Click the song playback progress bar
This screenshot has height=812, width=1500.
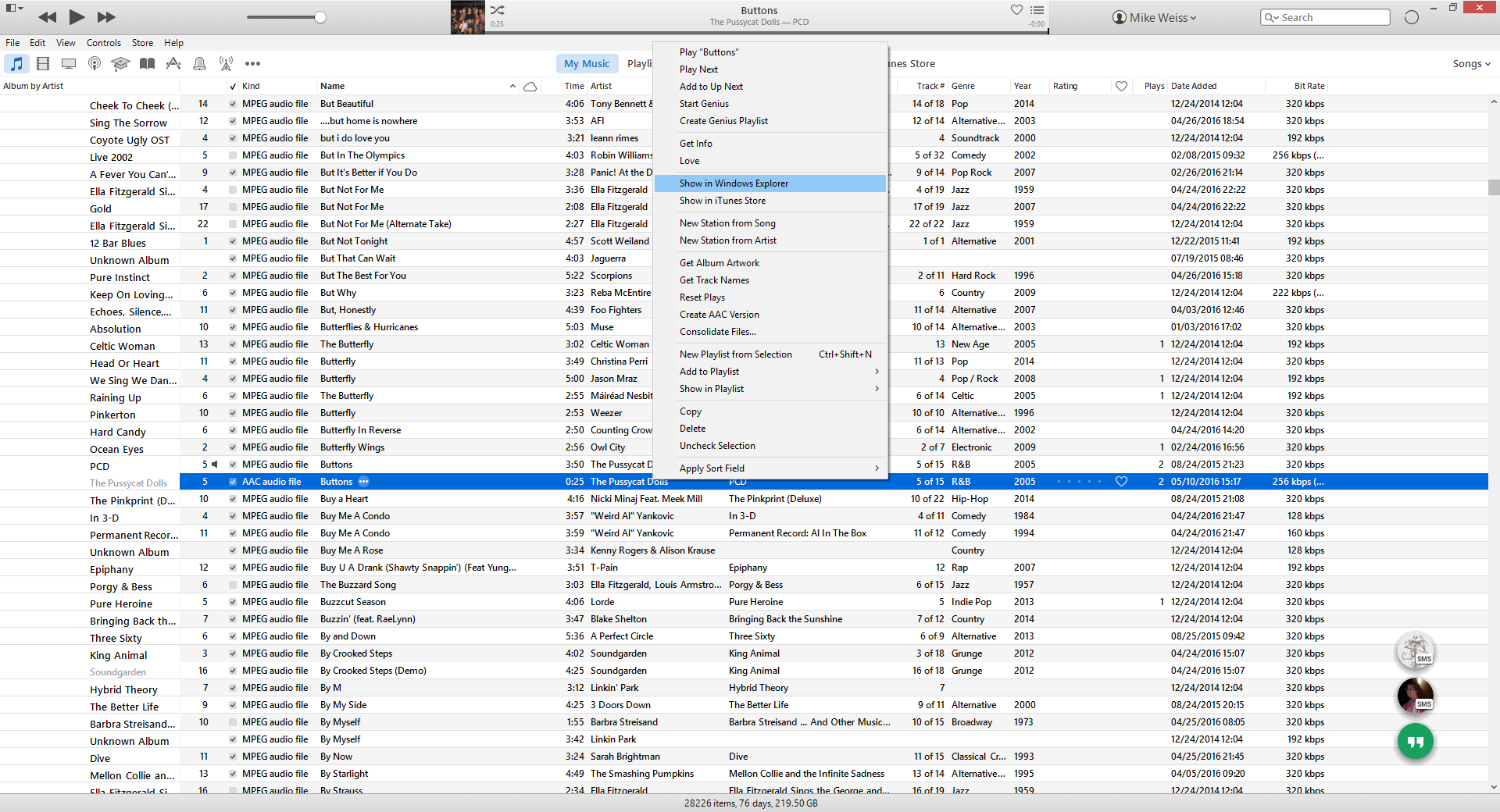766,33
